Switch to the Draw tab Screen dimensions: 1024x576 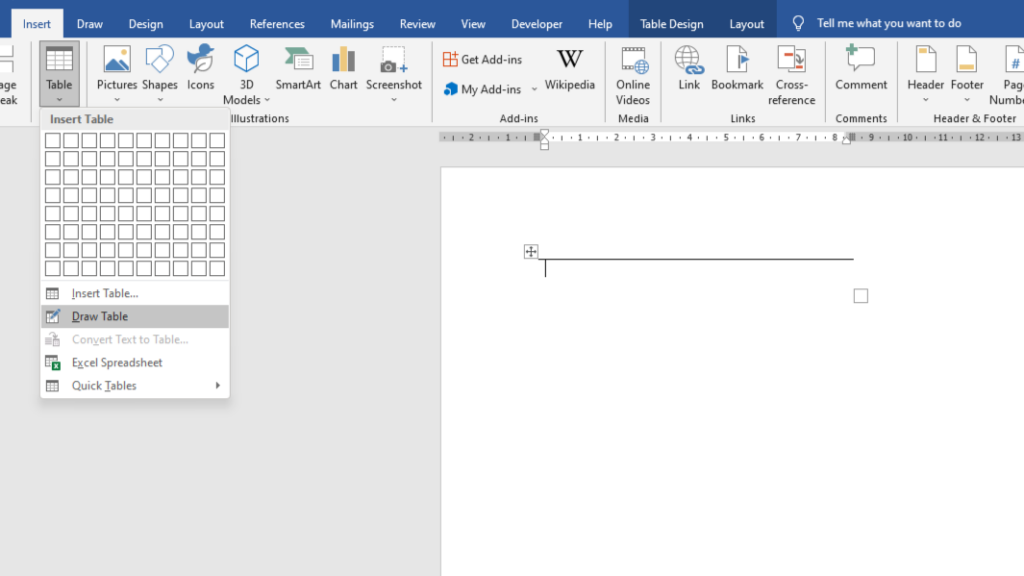click(89, 24)
